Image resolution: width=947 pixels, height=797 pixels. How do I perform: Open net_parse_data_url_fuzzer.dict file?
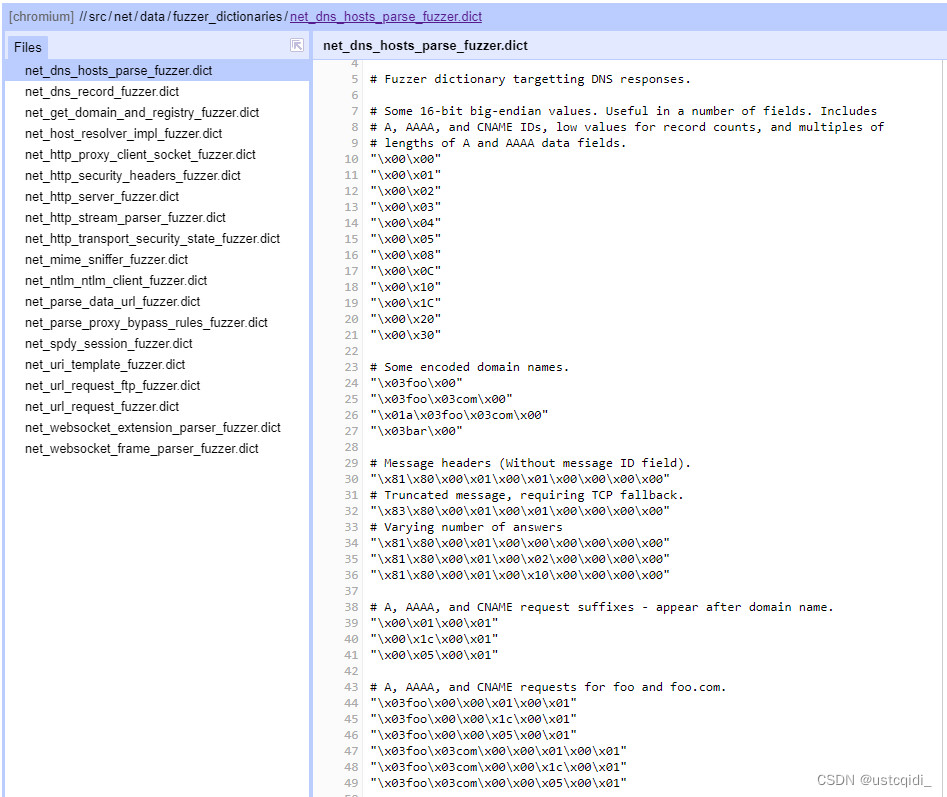tap(112, 302)
